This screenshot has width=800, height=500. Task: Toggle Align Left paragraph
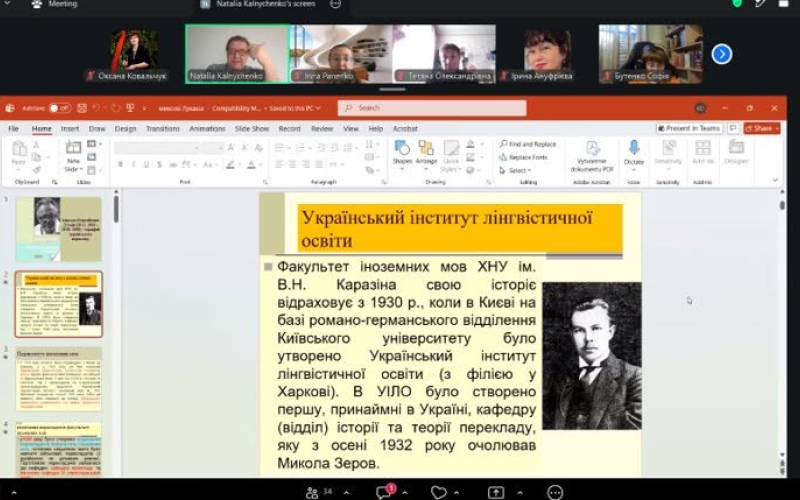279,164
